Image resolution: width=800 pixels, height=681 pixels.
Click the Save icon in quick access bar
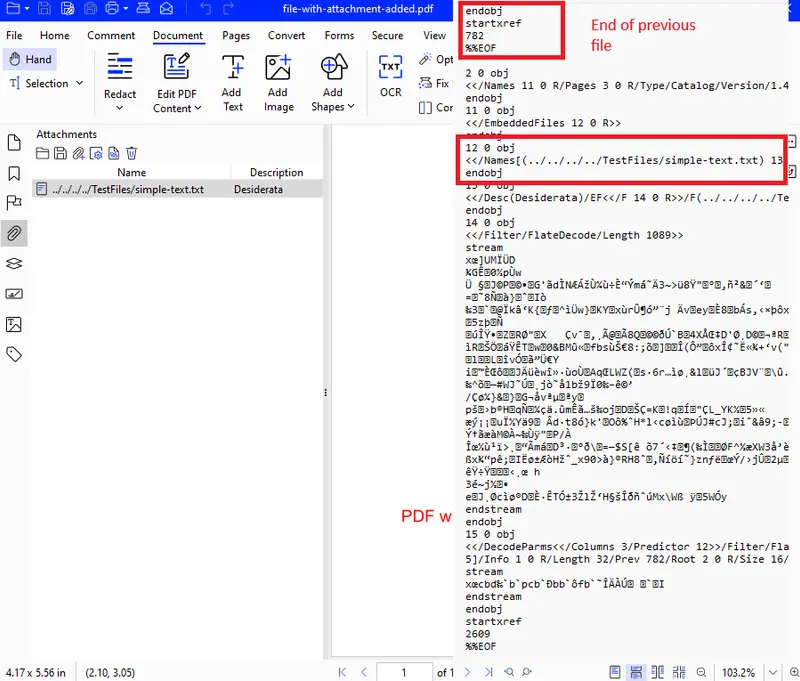tap(44, 8)
